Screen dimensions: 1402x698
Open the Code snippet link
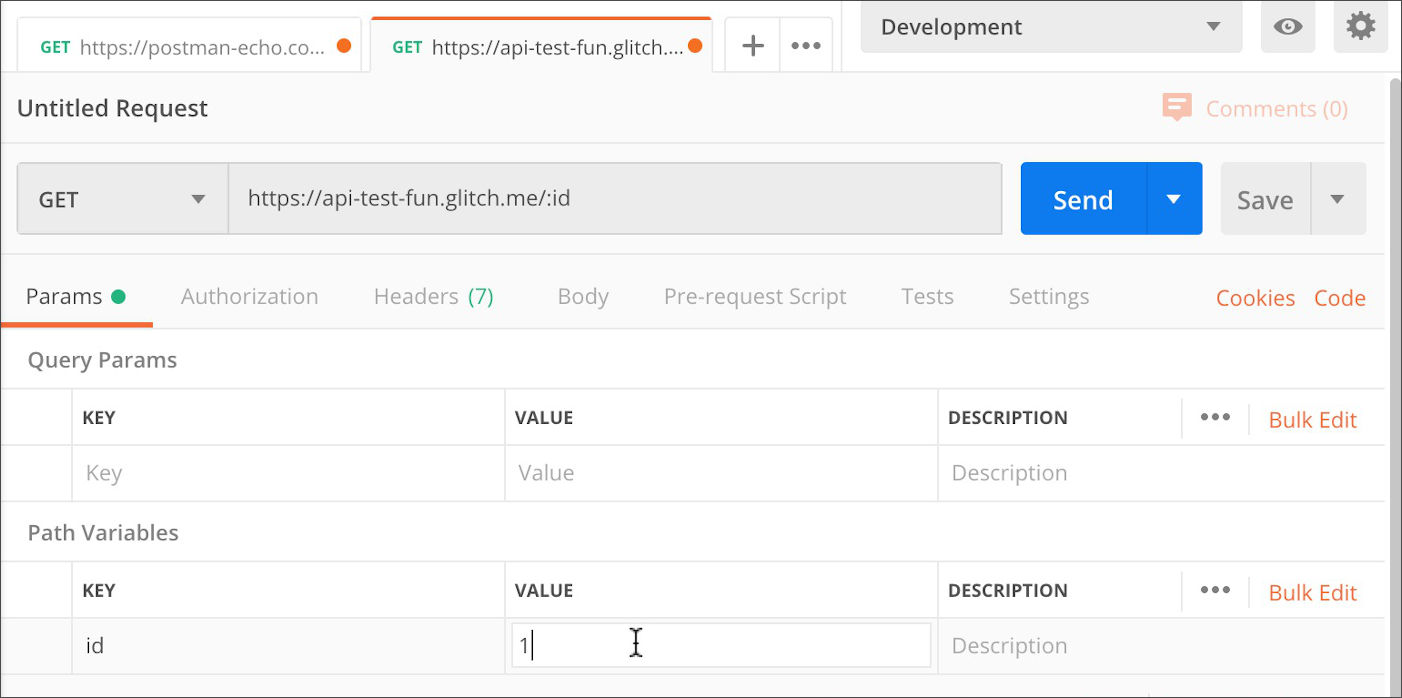pyautogui.click(x=1339, y=298)
